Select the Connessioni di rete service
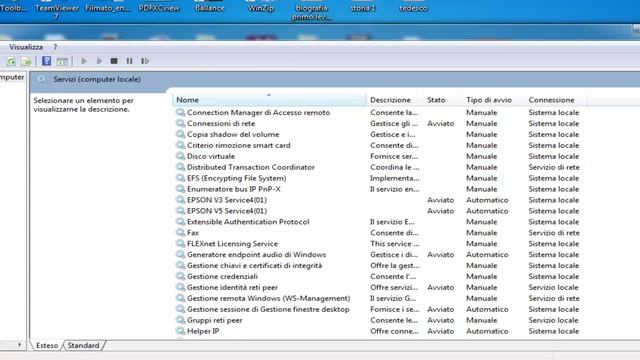Image resolution: width=640 pixels, height=360 pixels. 221,123
